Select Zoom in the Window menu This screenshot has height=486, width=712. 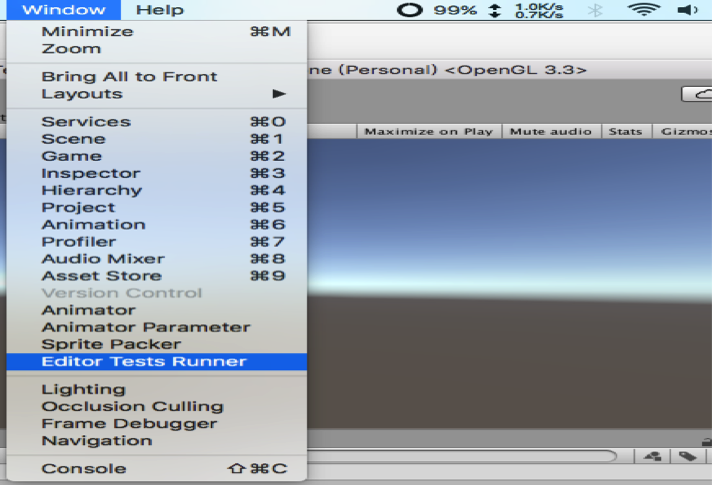pyautogui.click(x=157, y=49)
